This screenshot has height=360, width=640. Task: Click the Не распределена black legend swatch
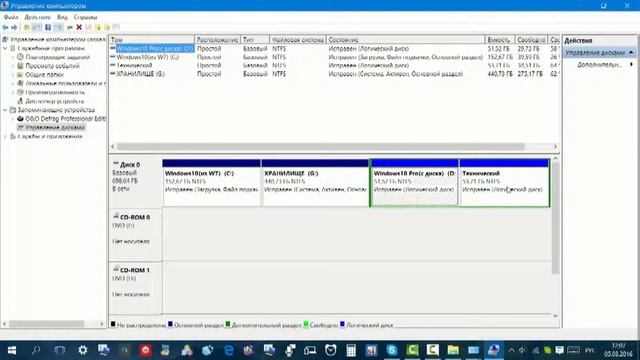point(113,324)
